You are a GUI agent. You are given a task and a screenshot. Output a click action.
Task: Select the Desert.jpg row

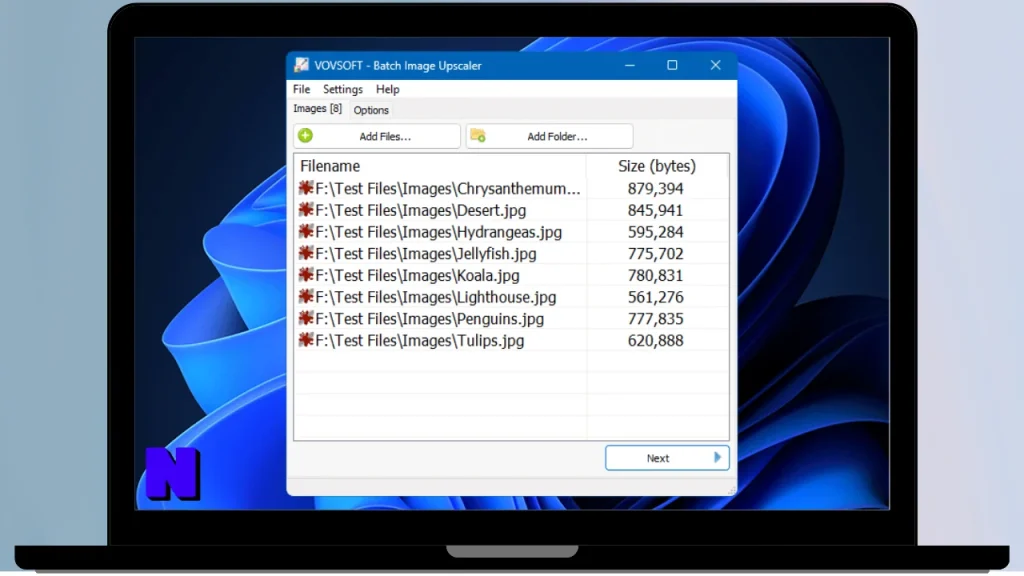511,210
